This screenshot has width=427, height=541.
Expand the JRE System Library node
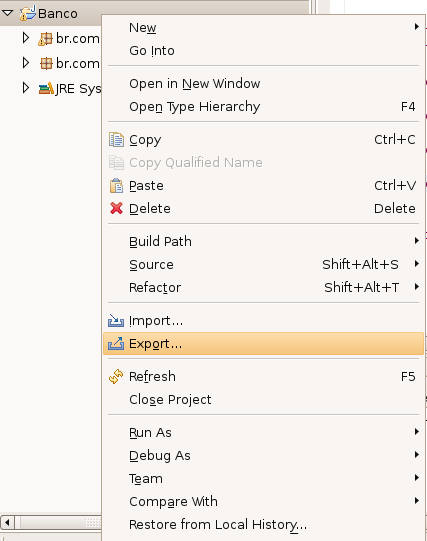(26, 88)
